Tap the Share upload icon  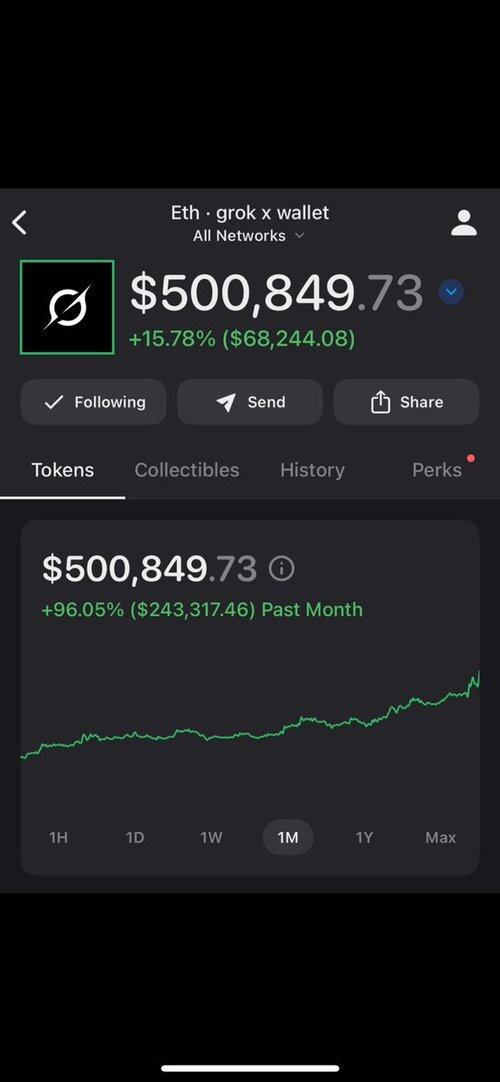click(x=381, y=402)
